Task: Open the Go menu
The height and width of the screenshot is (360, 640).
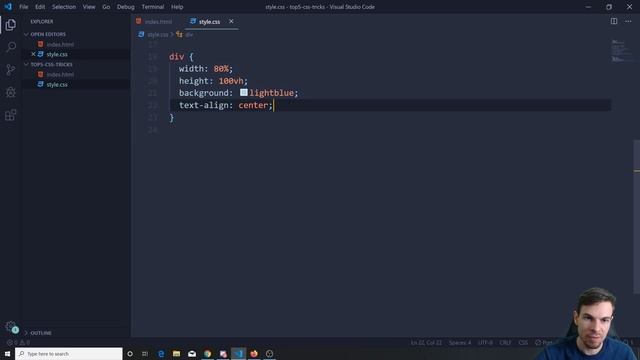Action: (106, 7)
